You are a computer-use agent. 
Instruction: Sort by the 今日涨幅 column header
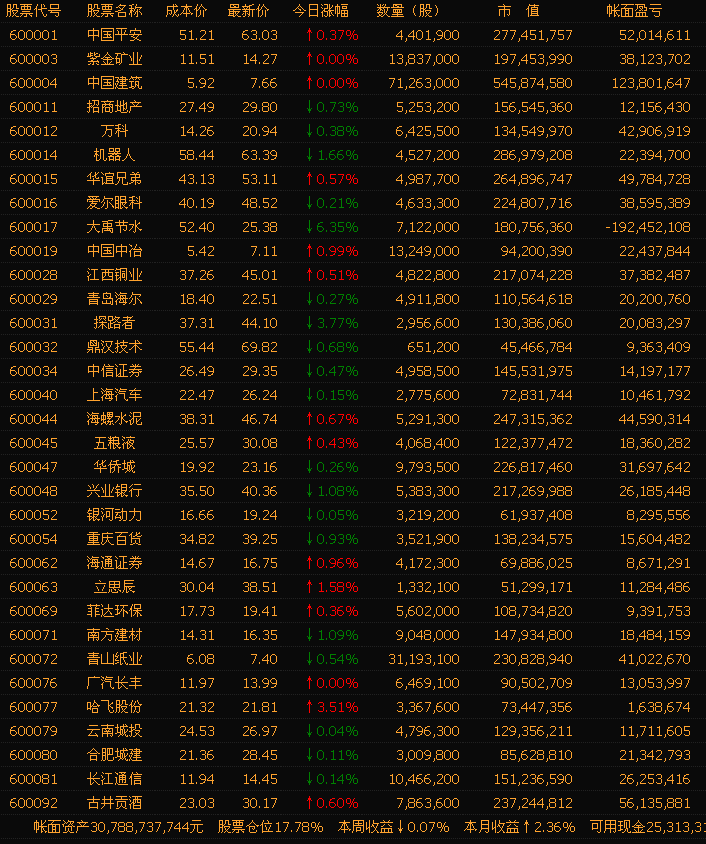tap(321, 11)
